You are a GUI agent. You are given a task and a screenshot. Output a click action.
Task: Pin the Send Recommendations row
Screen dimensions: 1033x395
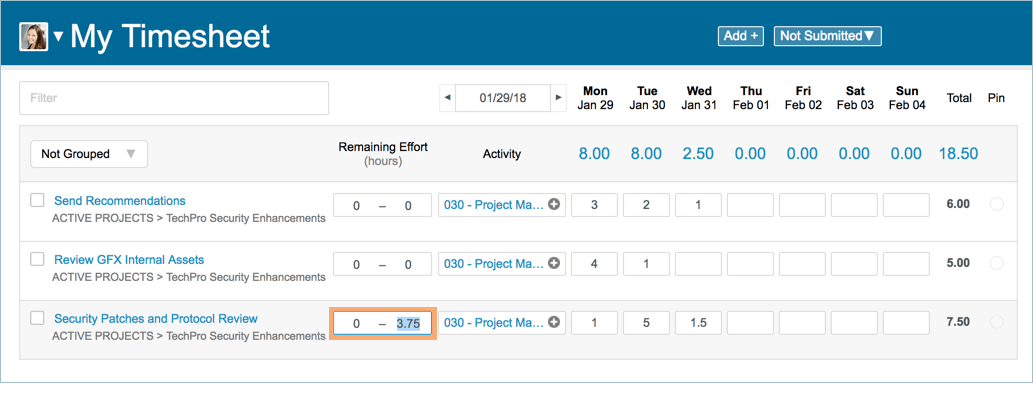pos(997,205)
